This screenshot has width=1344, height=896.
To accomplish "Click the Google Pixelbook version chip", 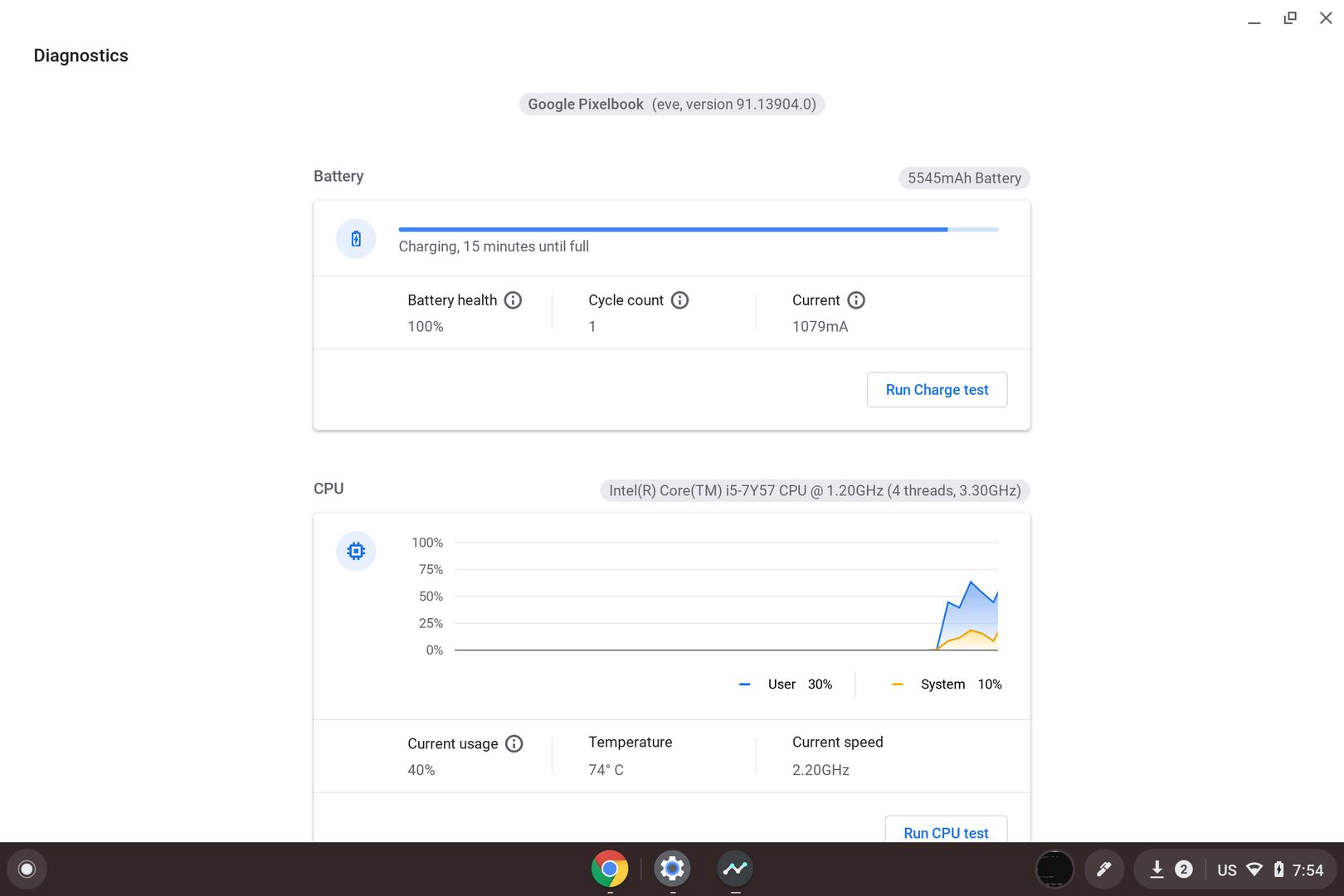I will click(672, 105).
